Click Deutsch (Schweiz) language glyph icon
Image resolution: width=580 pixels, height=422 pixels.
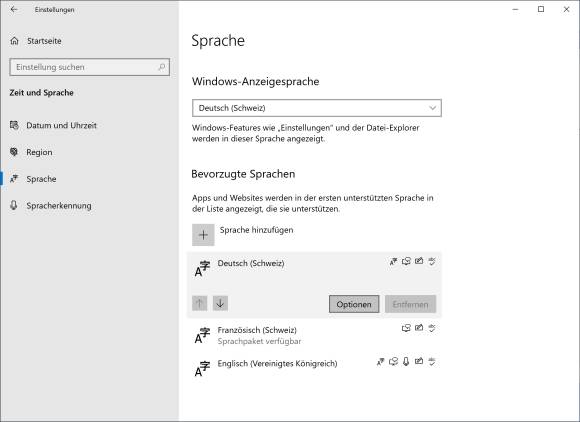(x=202, y=269)
